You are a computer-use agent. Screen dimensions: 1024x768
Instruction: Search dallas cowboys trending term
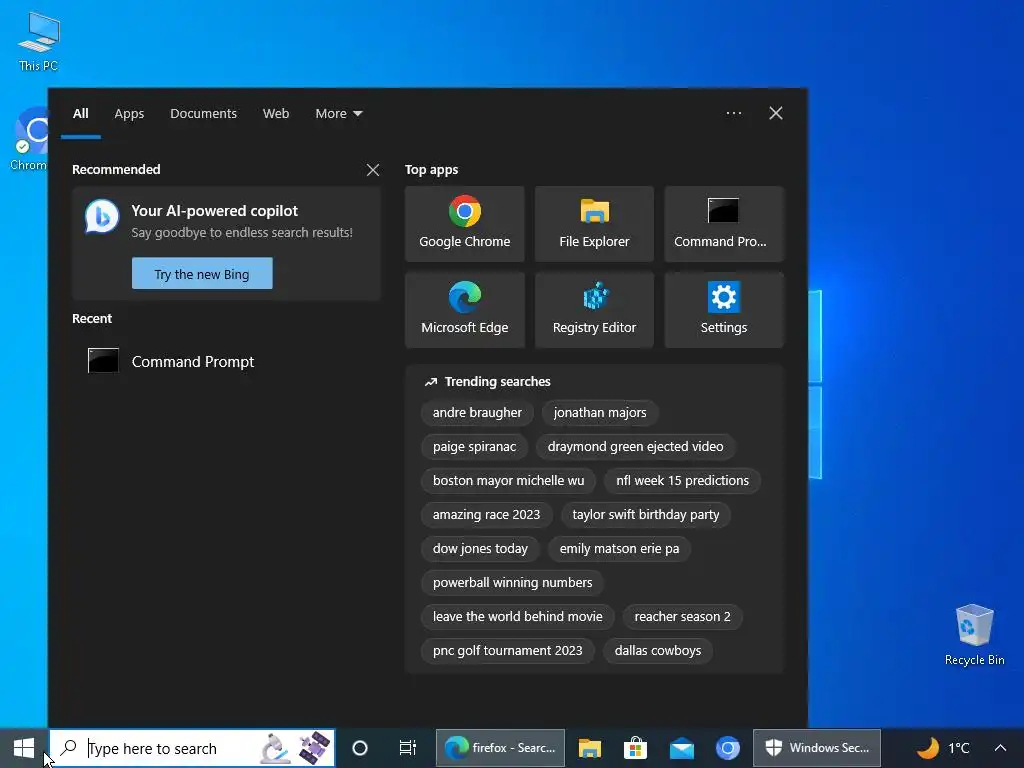tap(658, 650)
